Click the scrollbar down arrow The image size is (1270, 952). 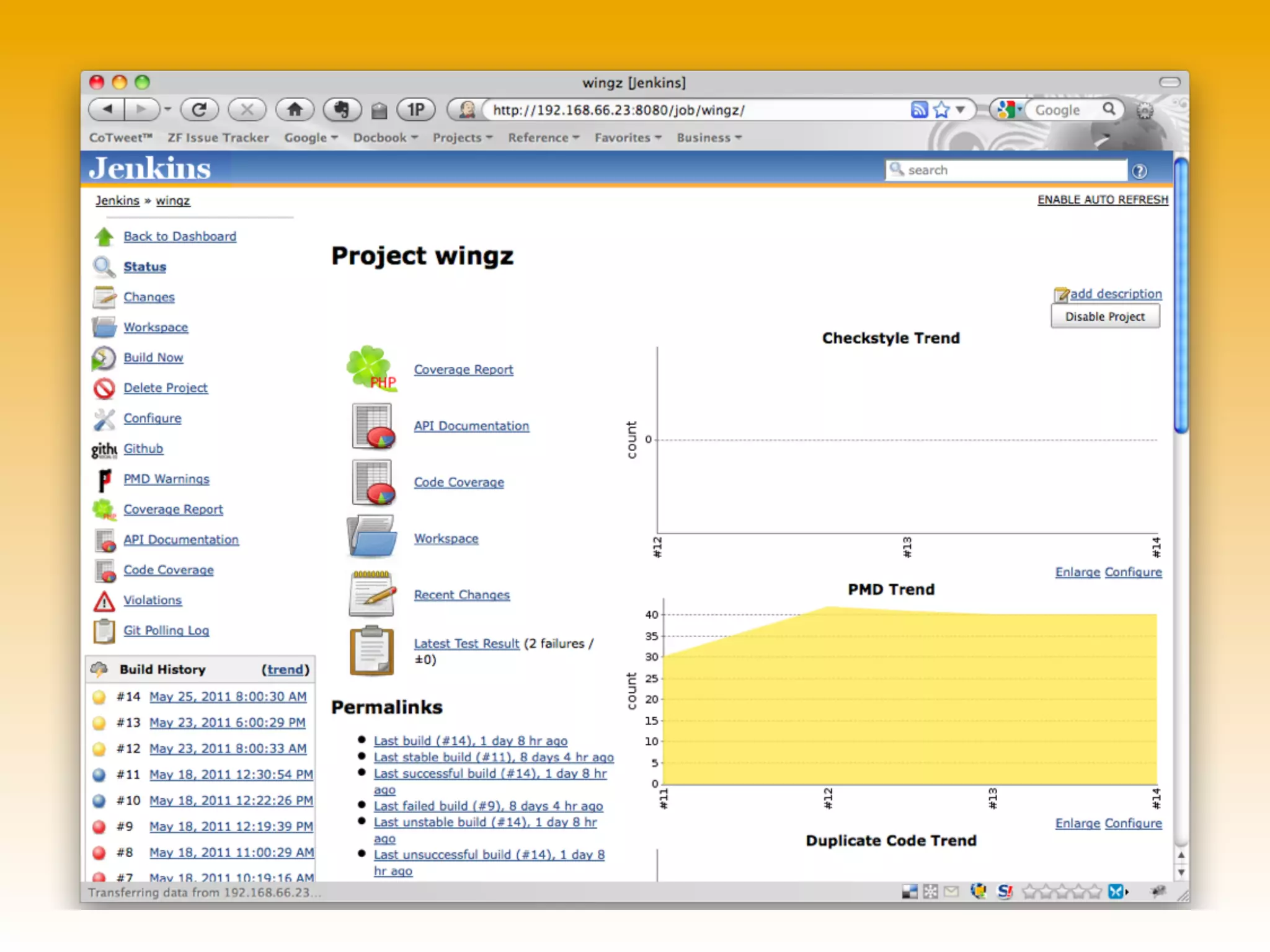coord(1181,873)
